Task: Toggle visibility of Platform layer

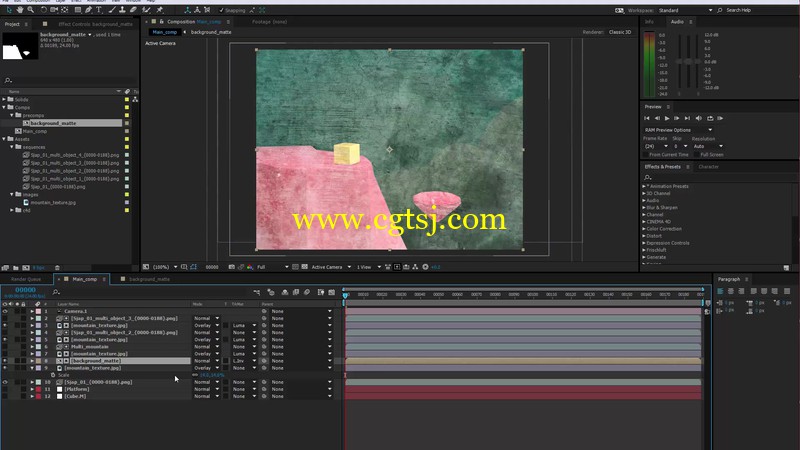Action: pyautogui.click(x=5, y=389)
